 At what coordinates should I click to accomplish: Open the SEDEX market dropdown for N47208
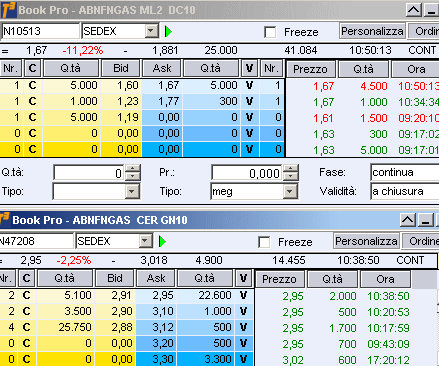point(145,241)
